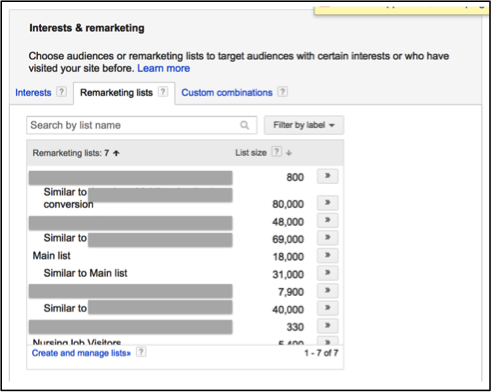Click the Interests & remarketing heading

87,28
